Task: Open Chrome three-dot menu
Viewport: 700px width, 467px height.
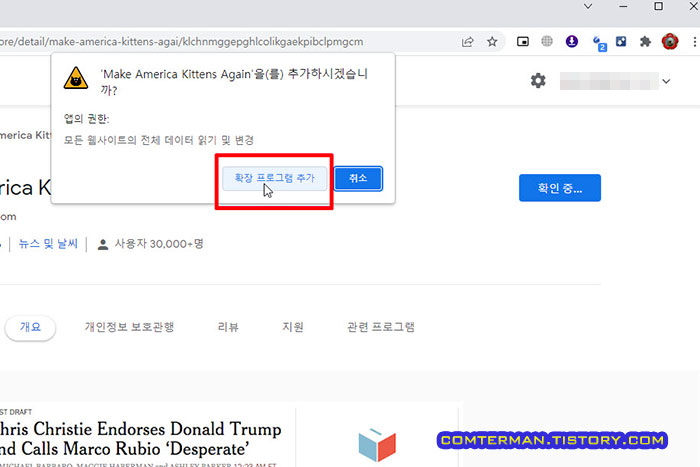Action: (694, 42)
